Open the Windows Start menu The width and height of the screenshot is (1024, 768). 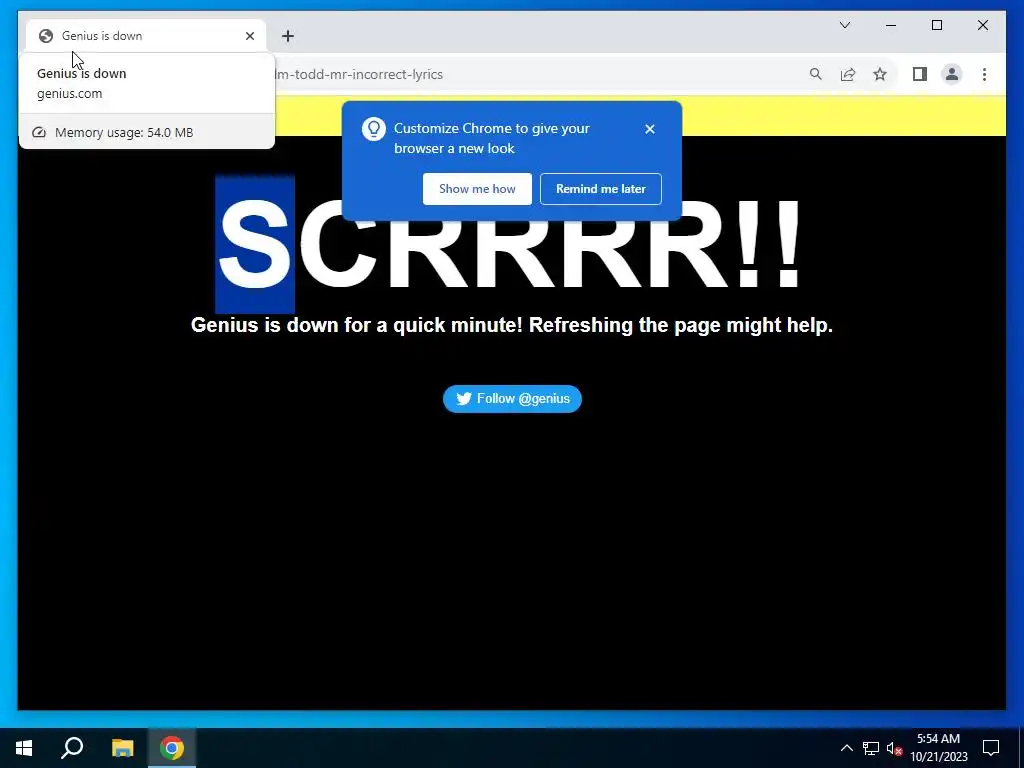[24, 748]
